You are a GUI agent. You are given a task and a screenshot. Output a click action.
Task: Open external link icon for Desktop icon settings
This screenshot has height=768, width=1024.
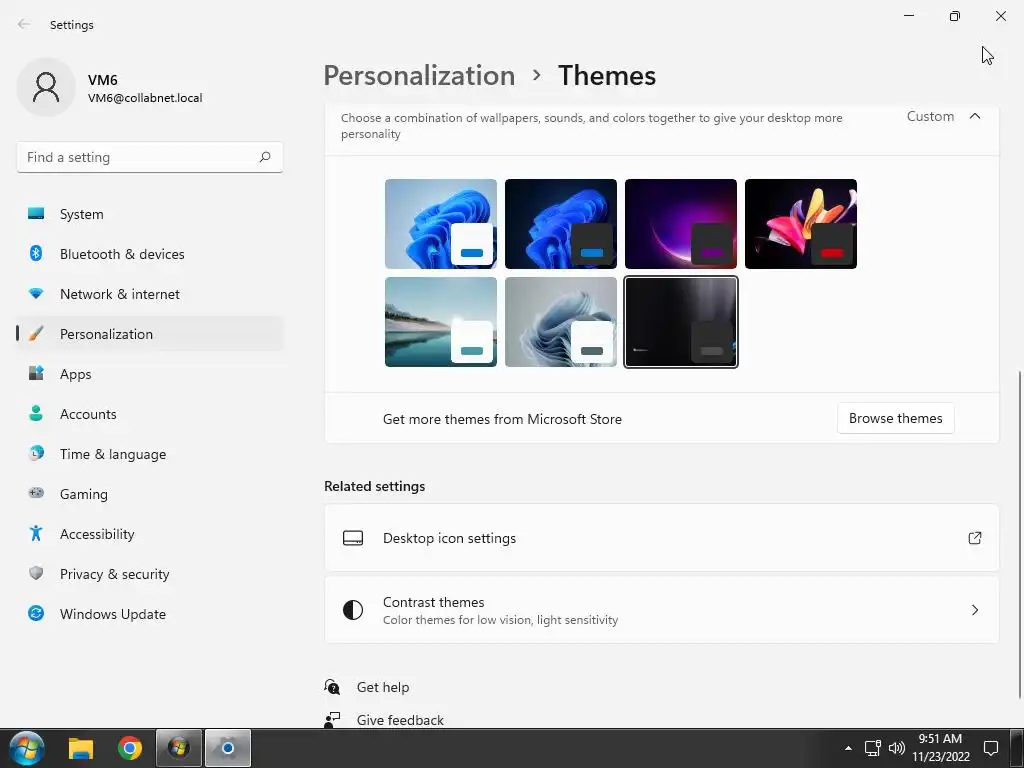click(974, 537)
